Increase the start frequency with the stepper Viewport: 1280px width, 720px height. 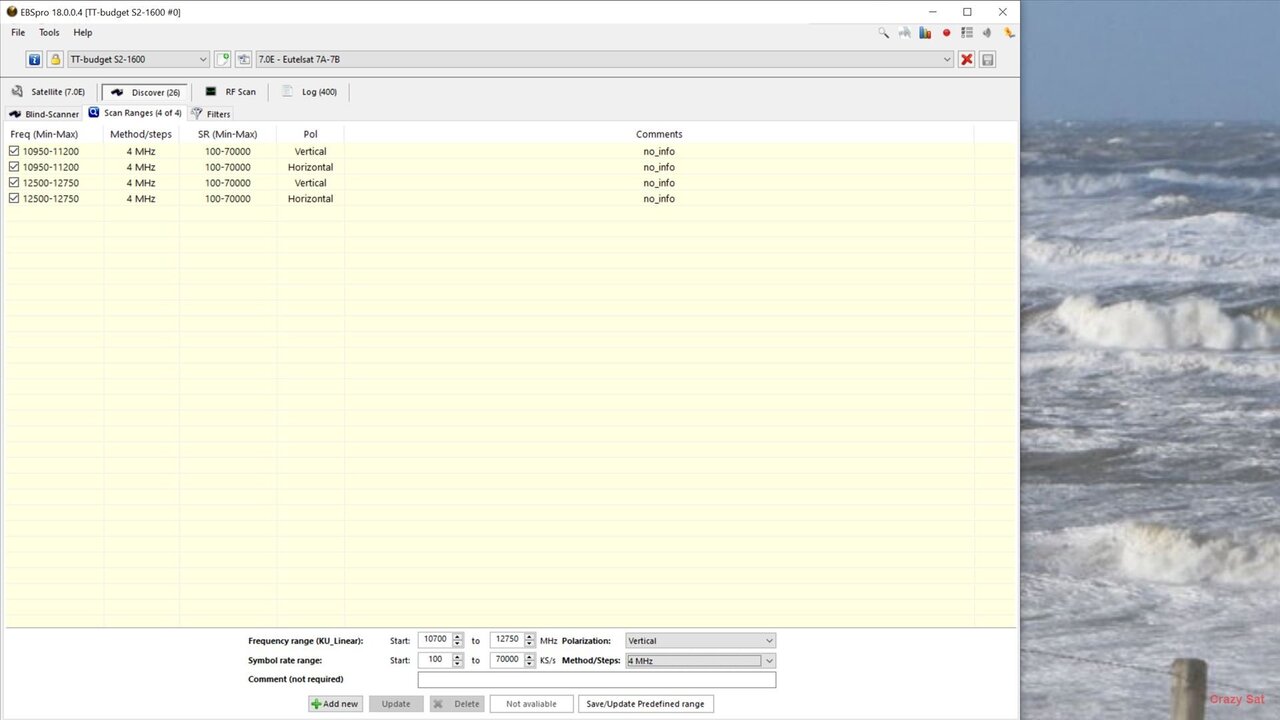pos(457,636)
